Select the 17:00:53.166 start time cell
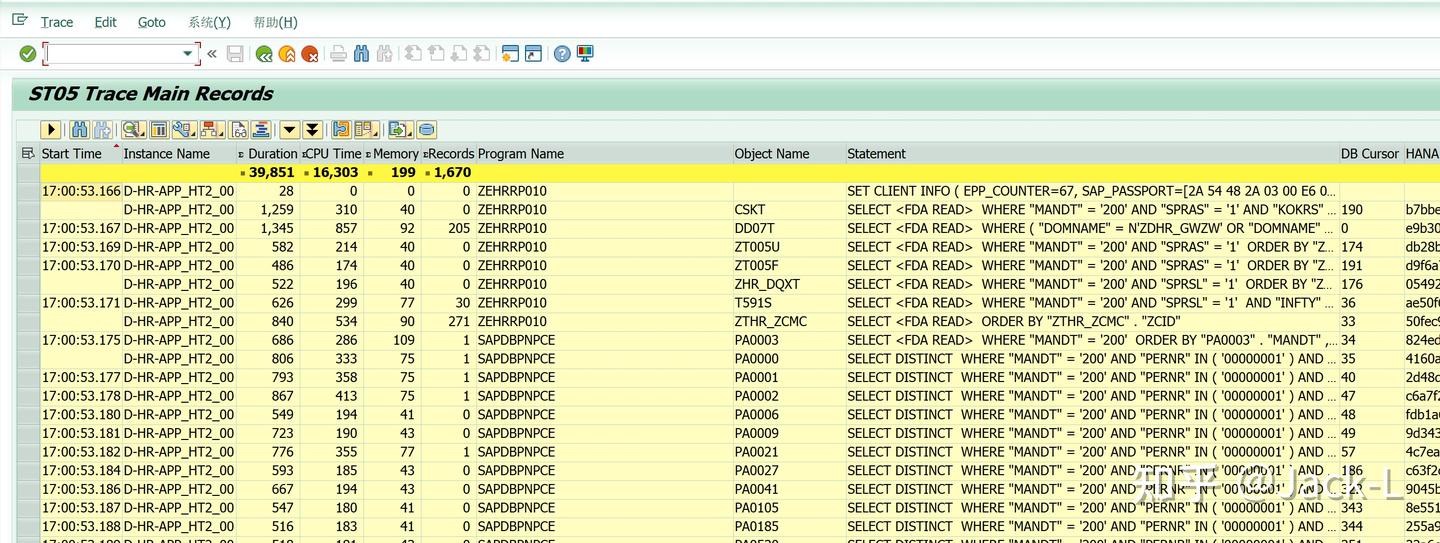The height and width of the screenshot is (543, 1440). click(80, 191)
